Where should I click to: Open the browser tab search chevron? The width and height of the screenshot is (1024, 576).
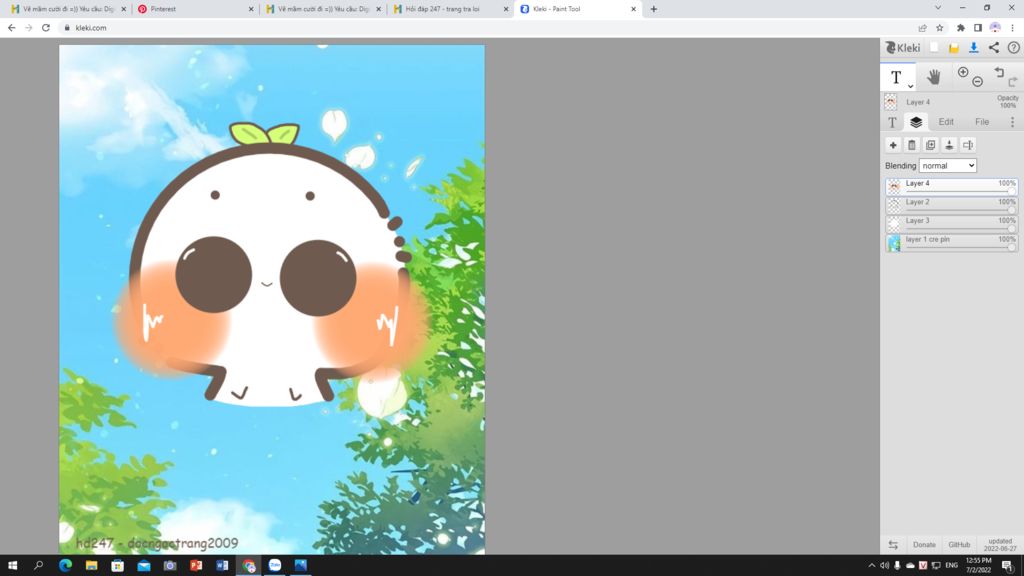click(938, 8)
